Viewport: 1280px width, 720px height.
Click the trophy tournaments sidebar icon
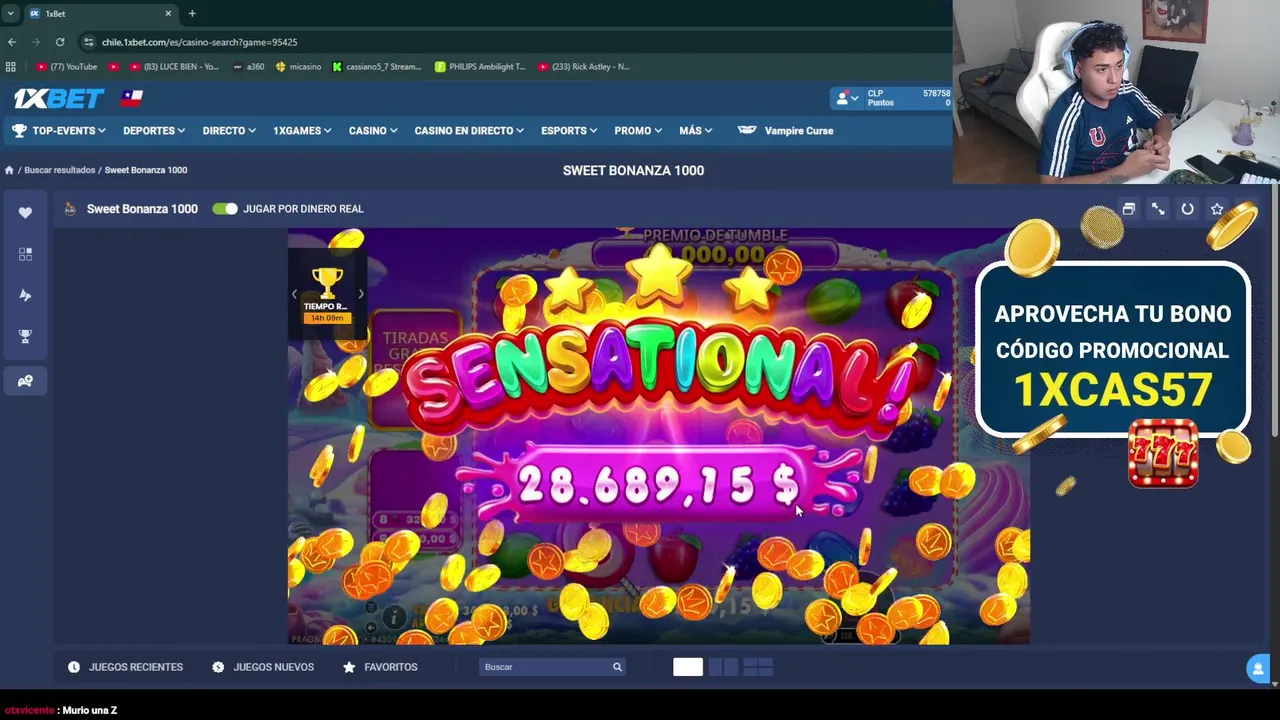pos(25,337)
